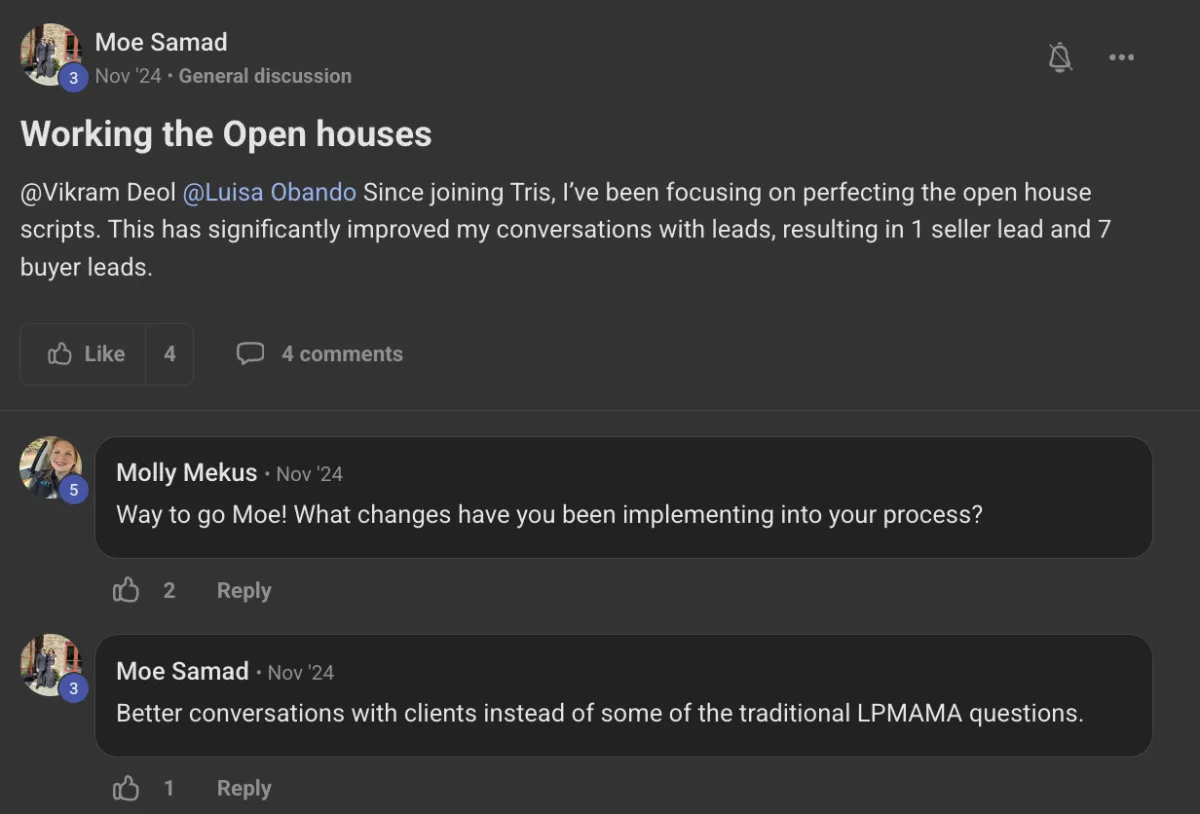Toggle the post notification bell
This screenshot has height=814, width=1200.
1060,58
